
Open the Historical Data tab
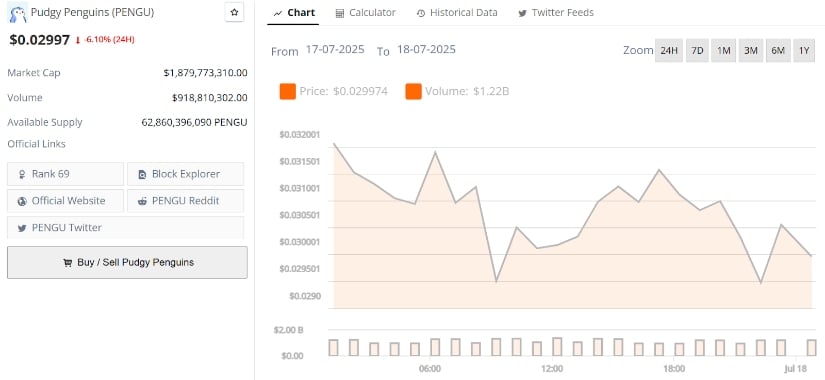[x=457, y=13]
